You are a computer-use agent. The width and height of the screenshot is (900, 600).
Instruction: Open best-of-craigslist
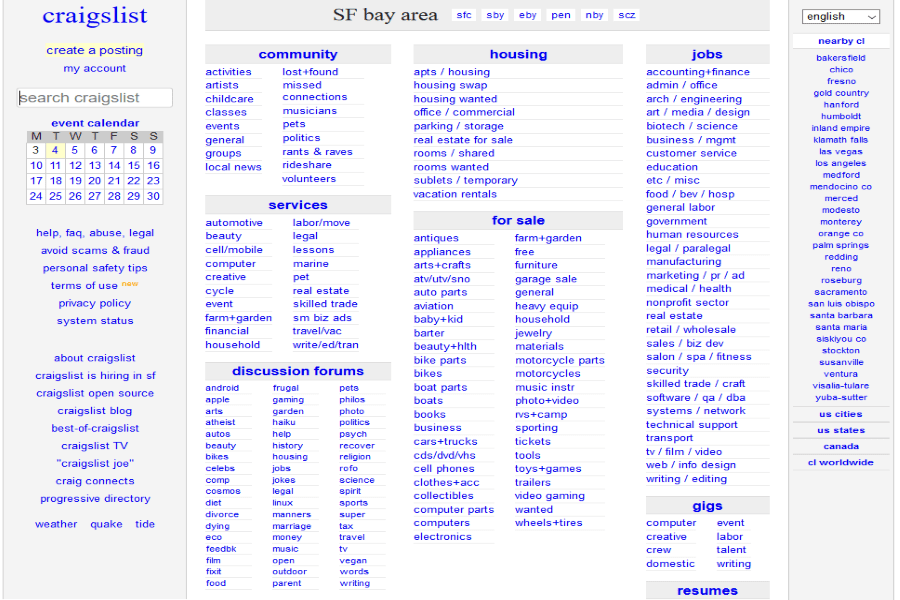coord(94,427)
